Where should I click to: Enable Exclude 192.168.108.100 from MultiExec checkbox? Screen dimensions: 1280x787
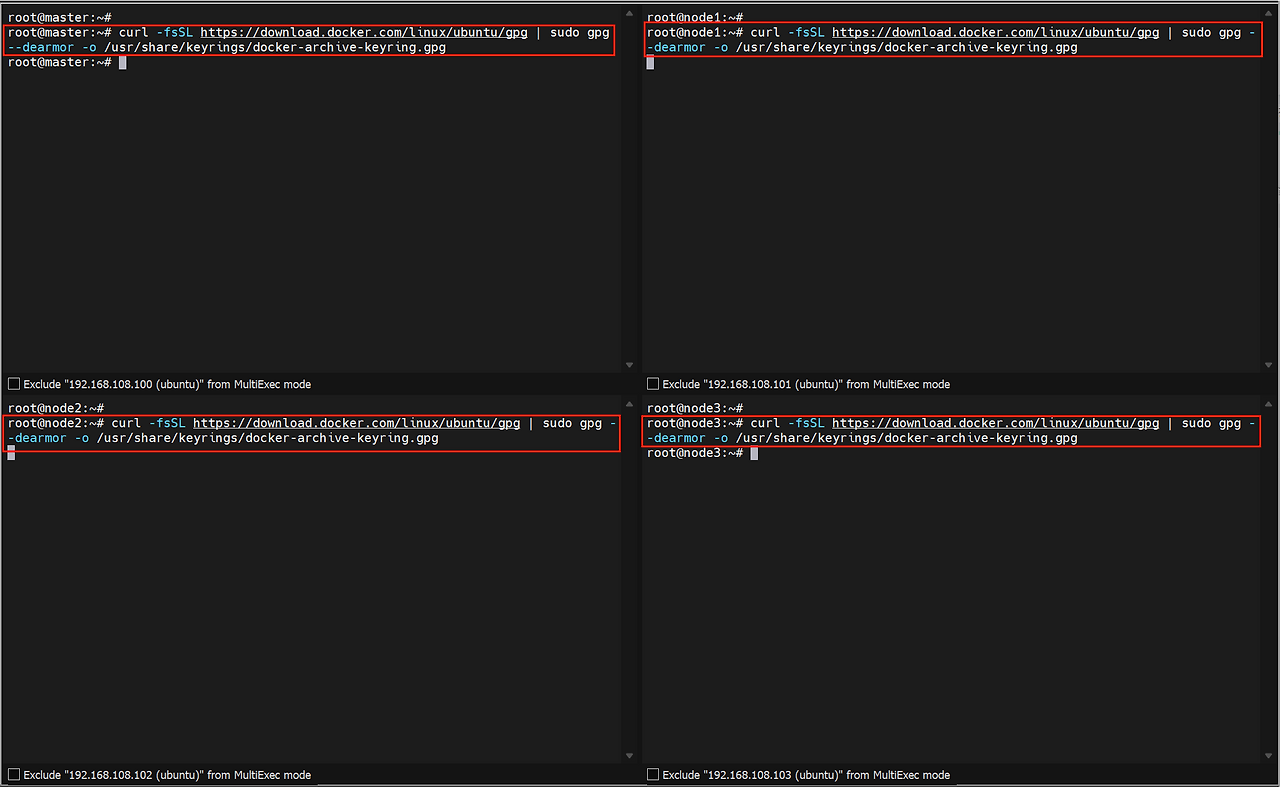14,384
